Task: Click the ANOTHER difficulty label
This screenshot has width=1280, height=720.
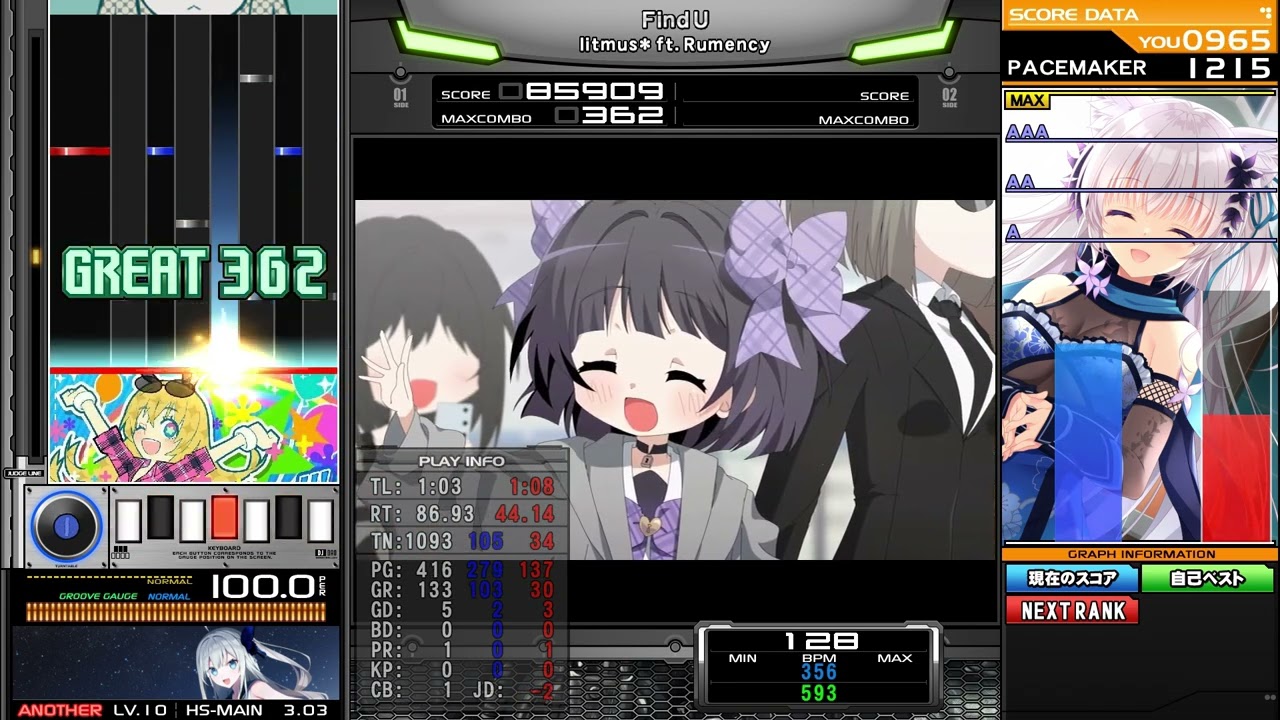Action: coord(60,710)
